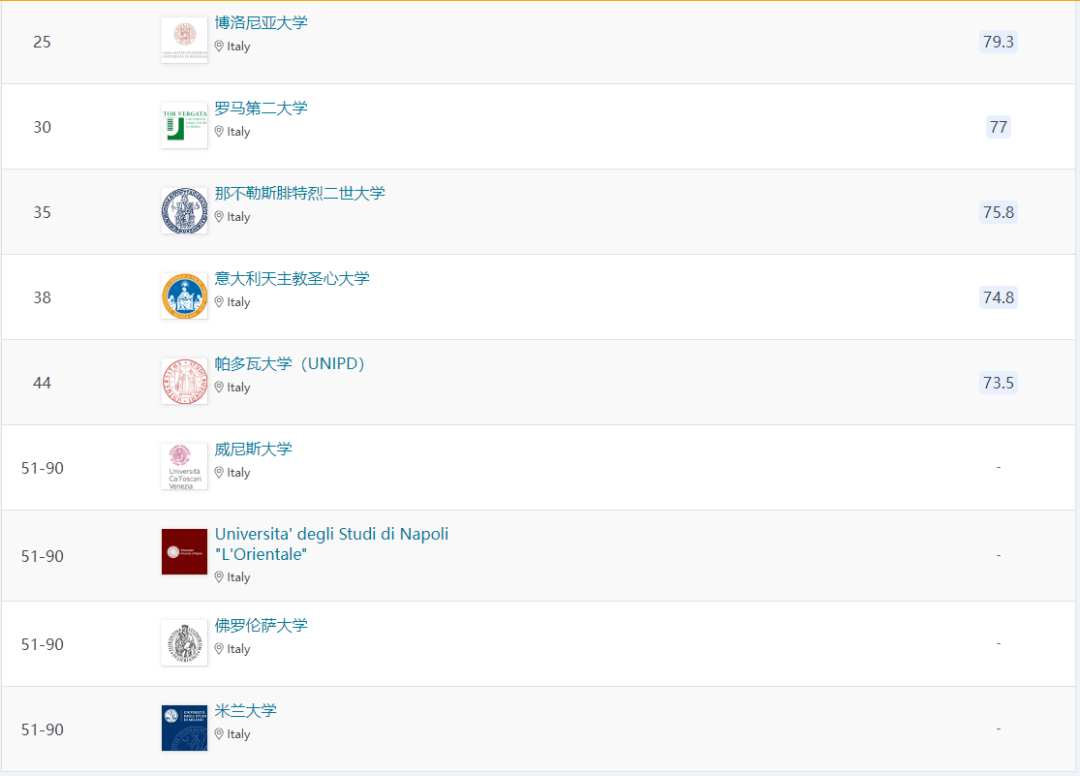Image resolution: width=1080 pixels, height=776 pixels.
Task: Select rank number 38
Action: click(x=42, y=298)
